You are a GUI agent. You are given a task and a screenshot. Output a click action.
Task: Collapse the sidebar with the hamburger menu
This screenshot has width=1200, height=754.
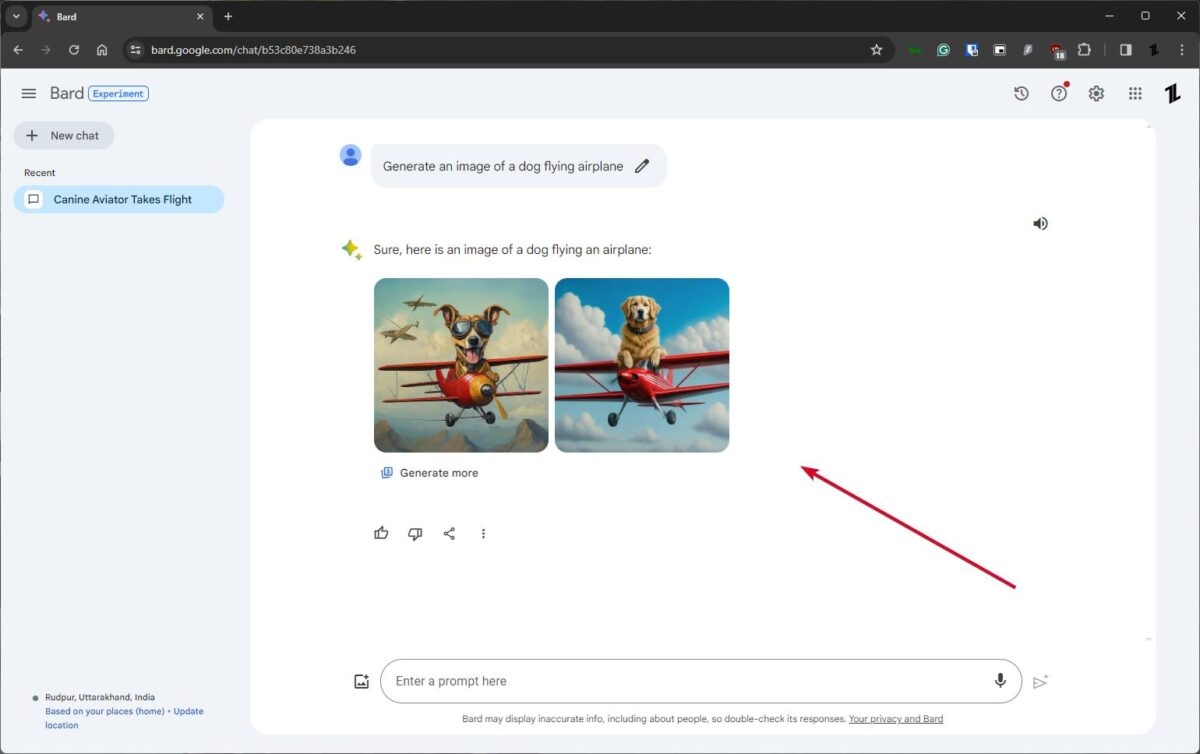[x=28, y=93]
